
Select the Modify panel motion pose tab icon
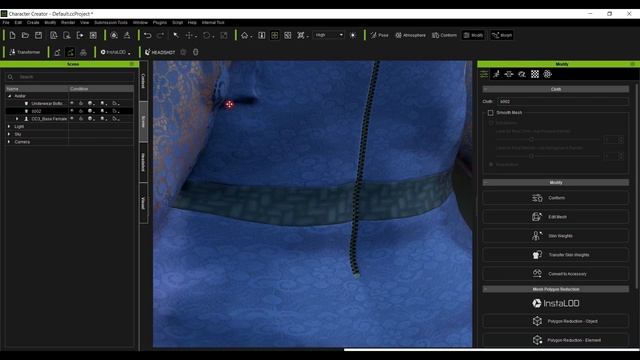496,74
